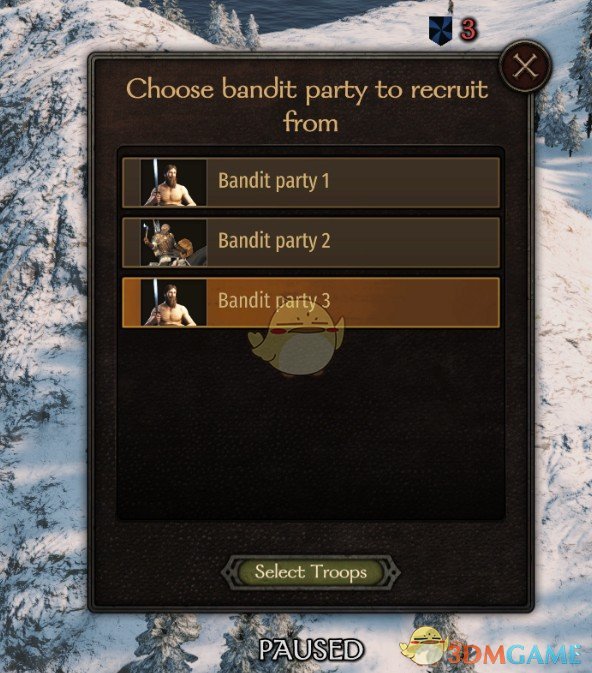Screen dimensions: 592x673
Task: Click the PAUSED game status label
Action: click(x=311, y=650)
